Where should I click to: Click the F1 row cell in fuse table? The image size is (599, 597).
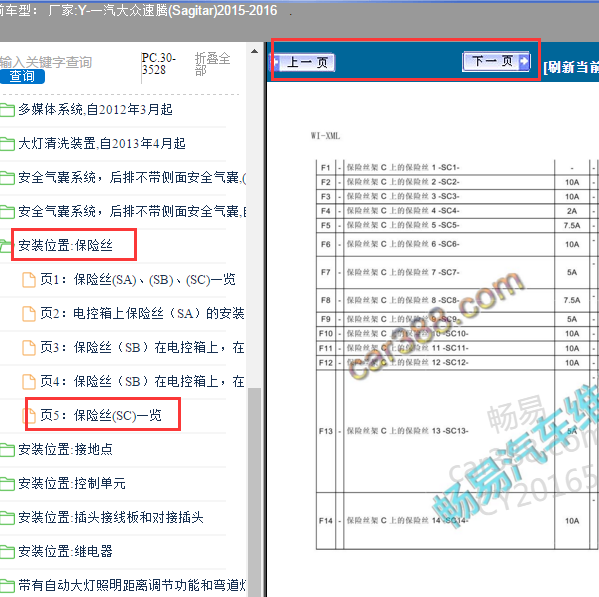click(x=325, y=168)
